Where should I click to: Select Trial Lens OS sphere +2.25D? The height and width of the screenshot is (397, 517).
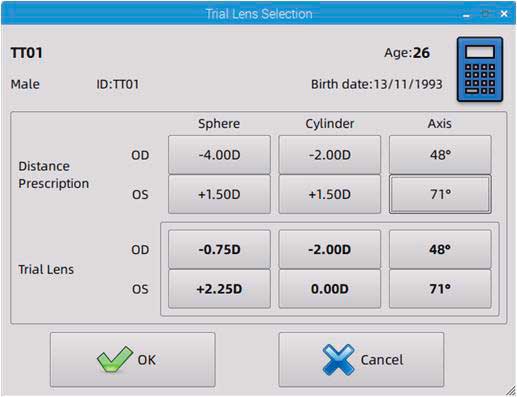pyautogui.click(x=219, y=289)
